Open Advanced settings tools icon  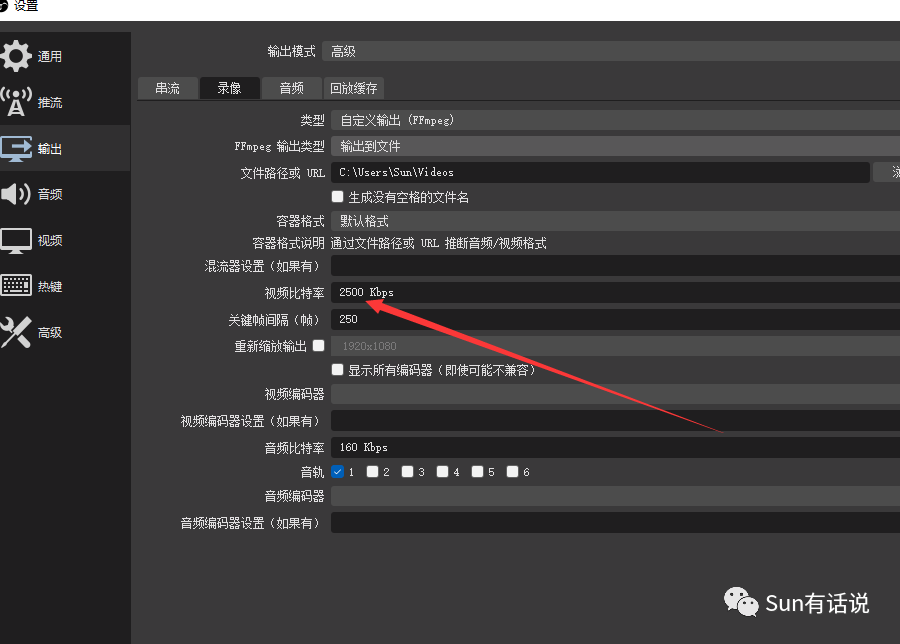15,332
